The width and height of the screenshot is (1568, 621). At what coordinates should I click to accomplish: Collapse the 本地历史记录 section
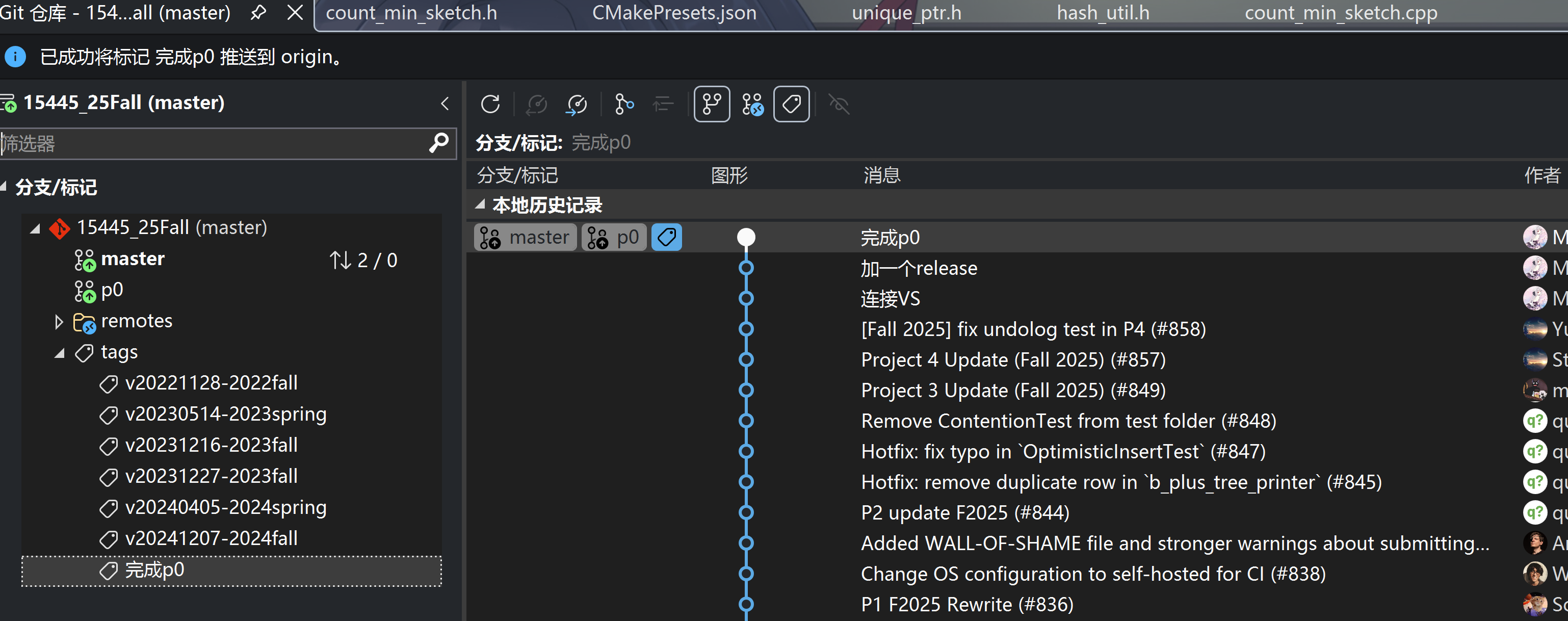(480, 204)
